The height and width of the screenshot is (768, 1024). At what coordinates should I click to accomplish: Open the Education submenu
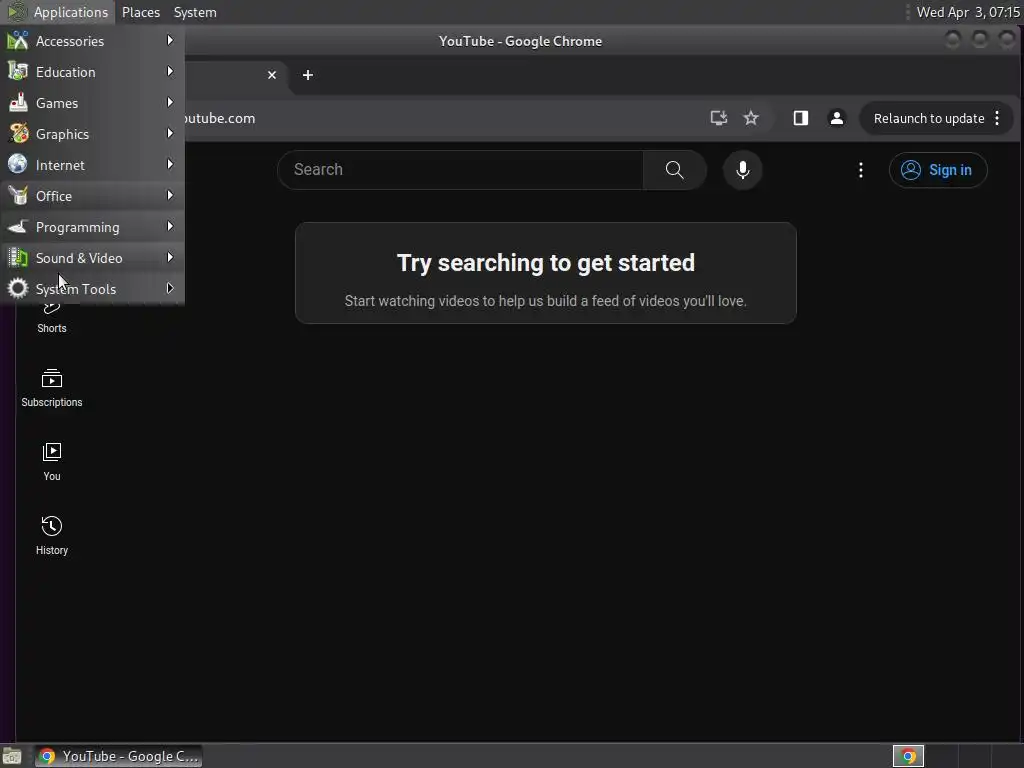[92, 72]
